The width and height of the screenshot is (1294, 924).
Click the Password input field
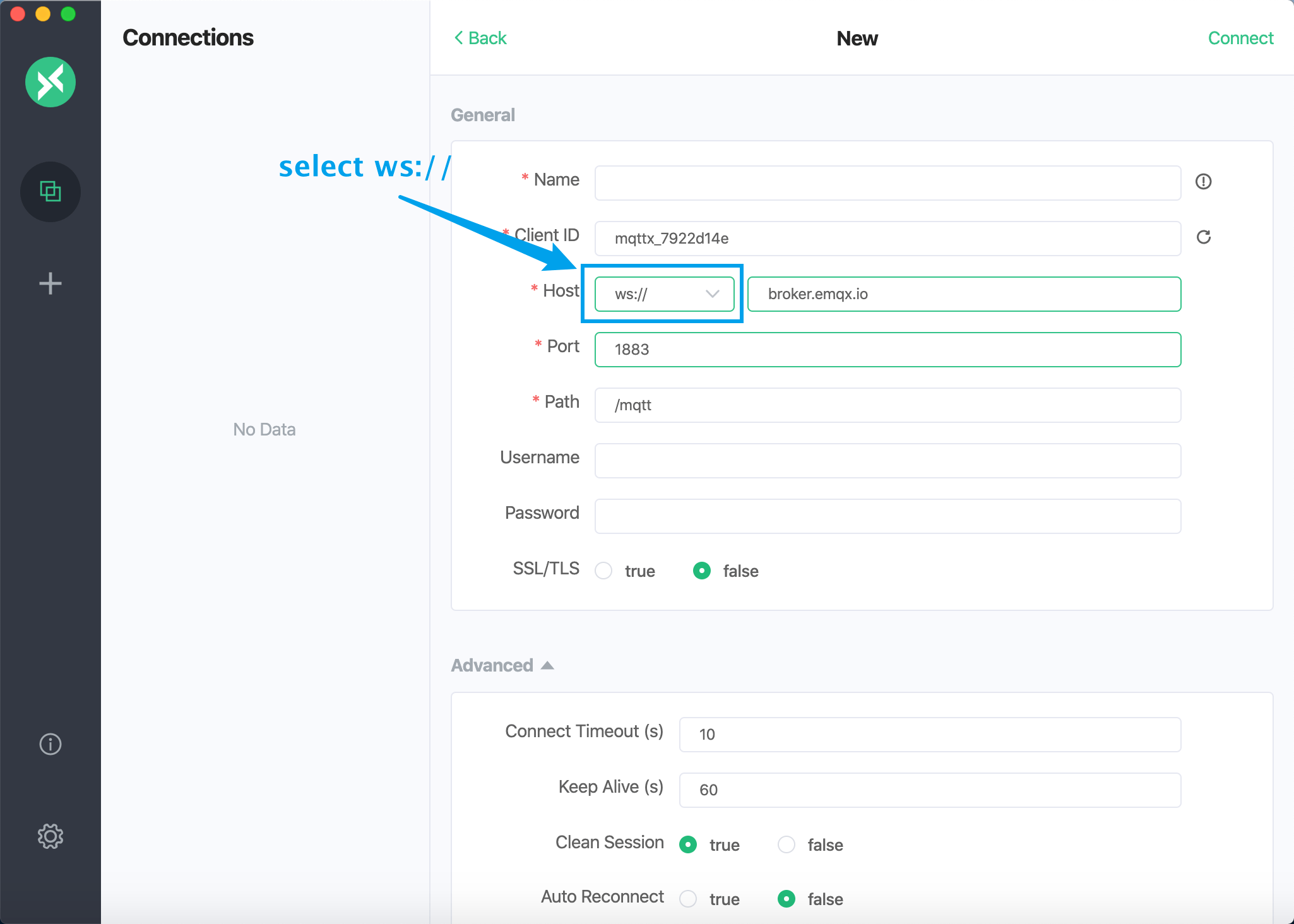(887, 516)
